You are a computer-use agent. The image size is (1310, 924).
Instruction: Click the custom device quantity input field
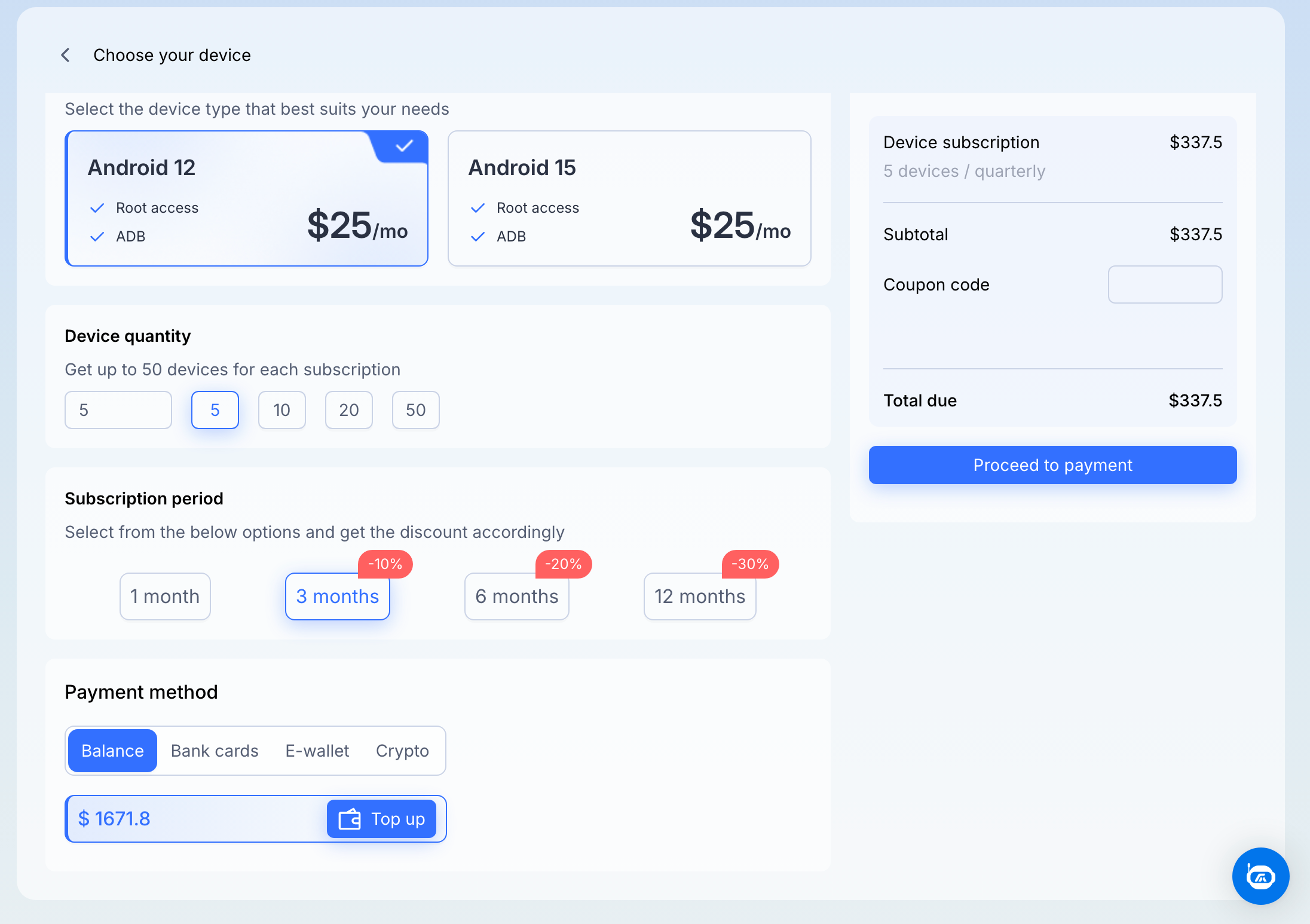pos(118,410)
